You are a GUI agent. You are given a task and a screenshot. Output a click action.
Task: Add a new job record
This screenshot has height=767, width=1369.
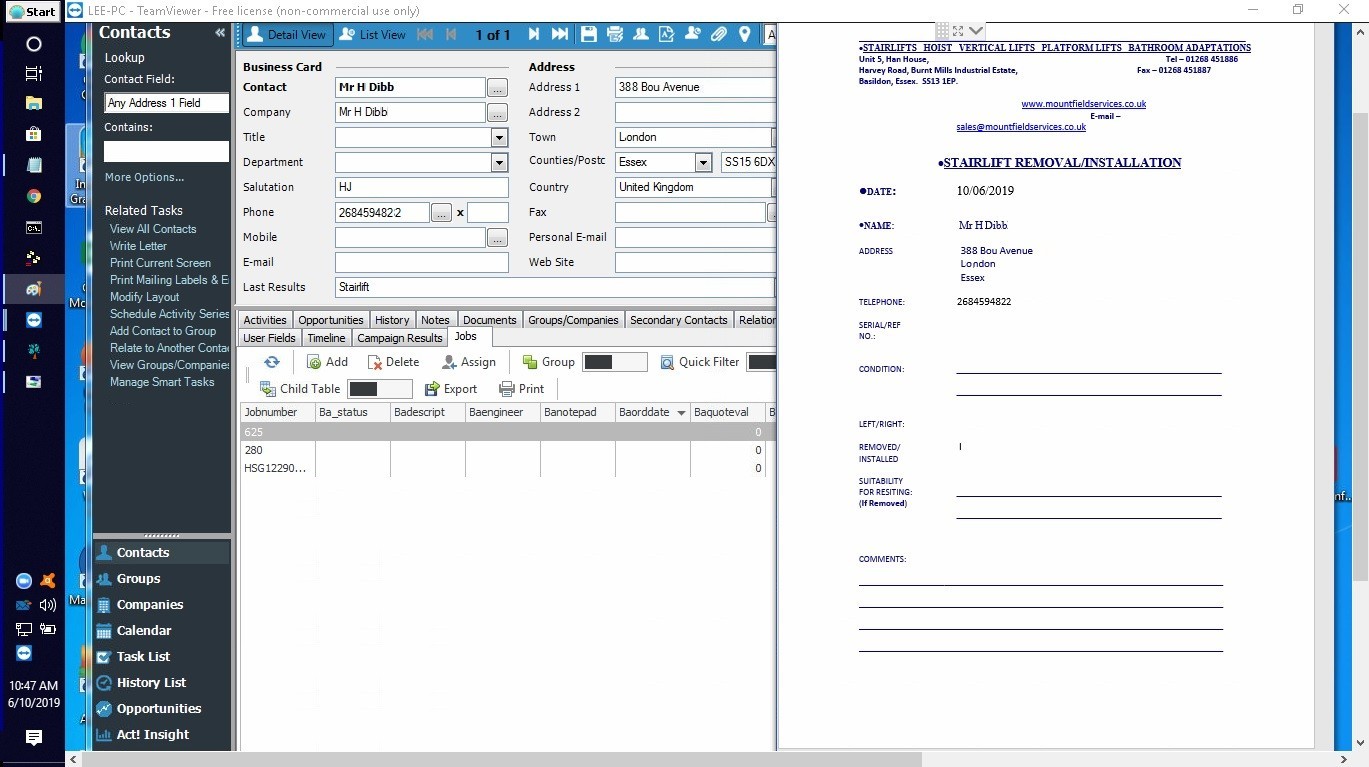point(327,362)
